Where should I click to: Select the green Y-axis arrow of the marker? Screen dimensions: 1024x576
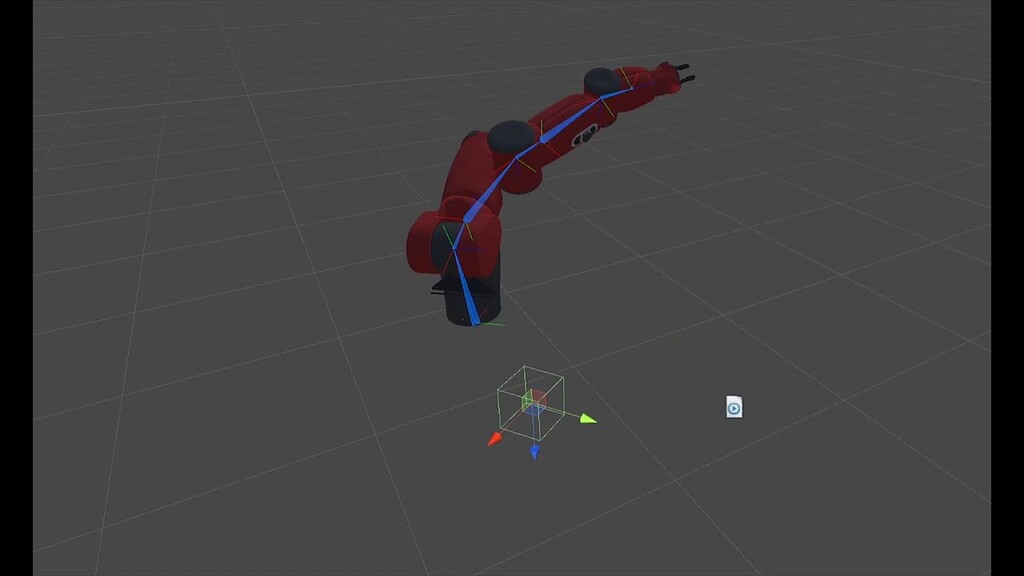pos(589,419)
